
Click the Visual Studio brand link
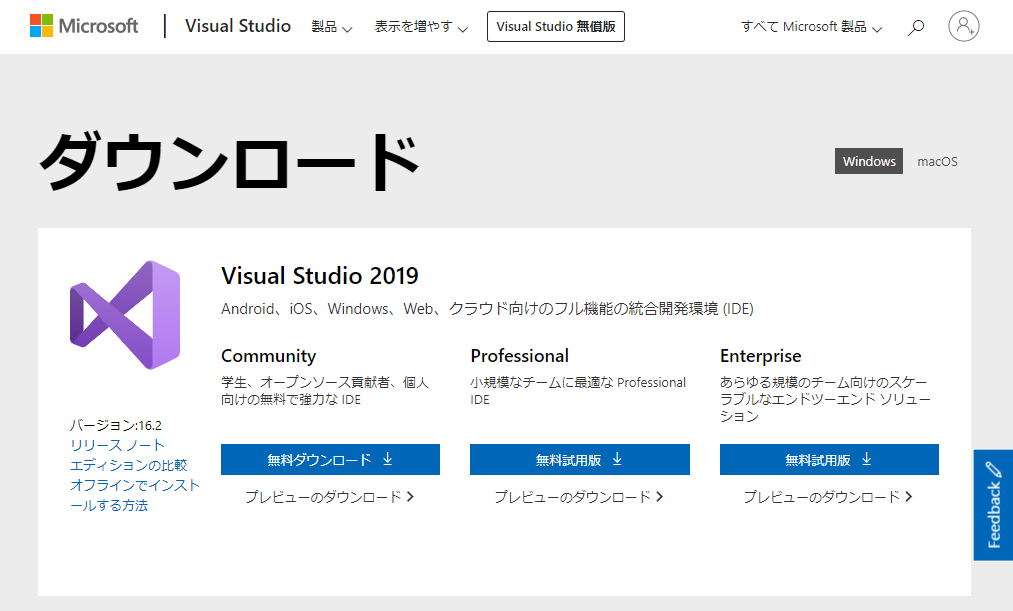point(238,26)
